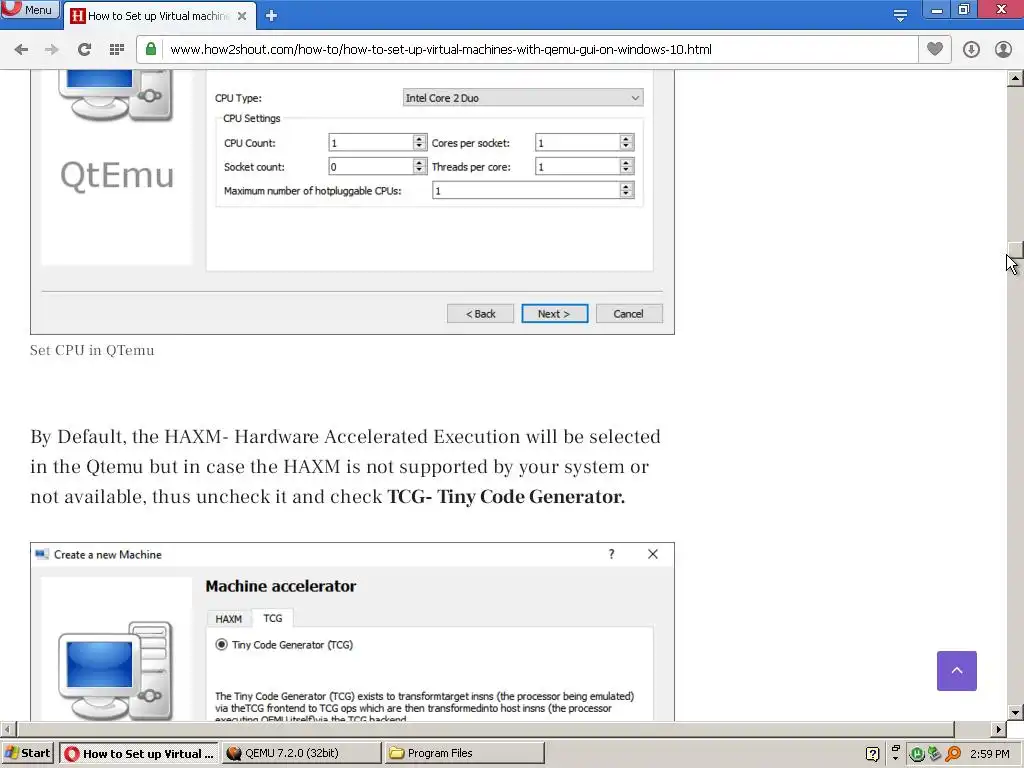The image size is (1024, 768).
Task: Click the vertical scrollbar thumb
Action: point(1015,250)
